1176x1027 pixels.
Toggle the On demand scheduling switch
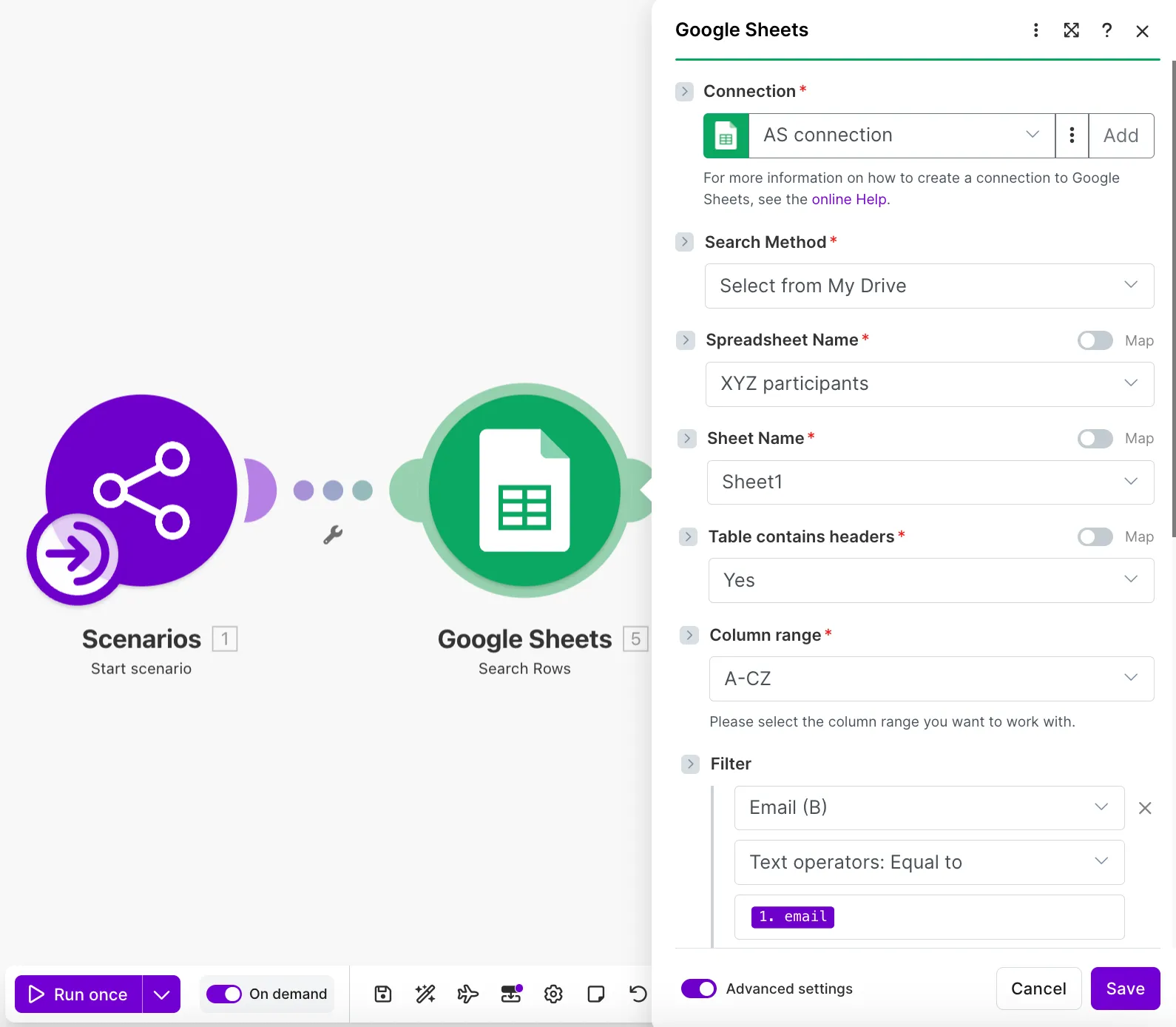pos(223,994)
